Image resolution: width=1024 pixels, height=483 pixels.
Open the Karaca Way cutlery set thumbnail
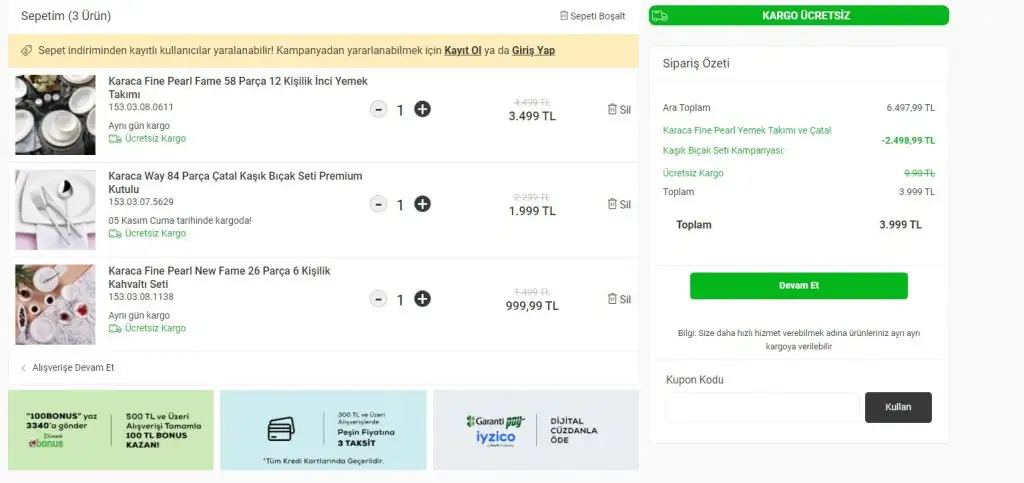[x=55, y=209]
